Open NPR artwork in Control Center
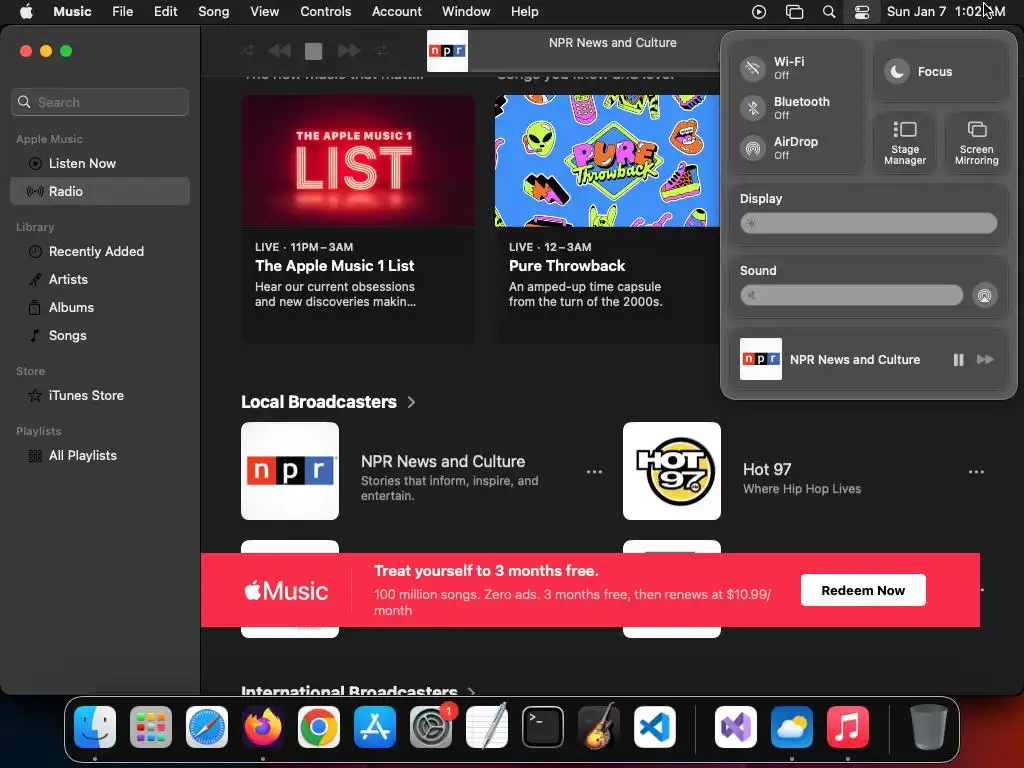 [761, 359]
